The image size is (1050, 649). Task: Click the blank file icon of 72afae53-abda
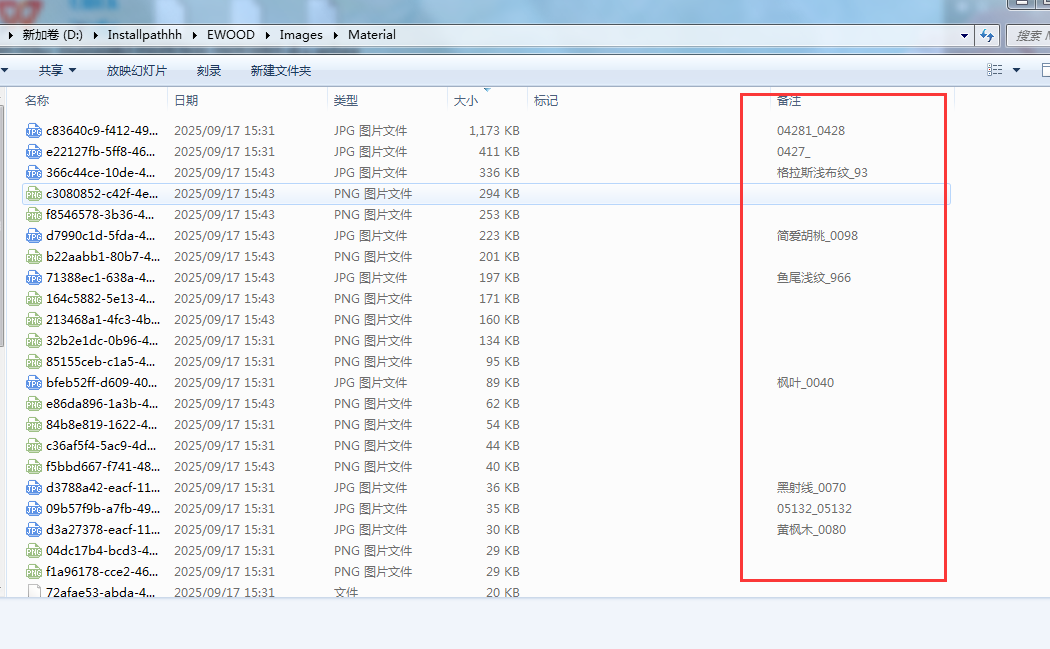[x=34, y=593]
